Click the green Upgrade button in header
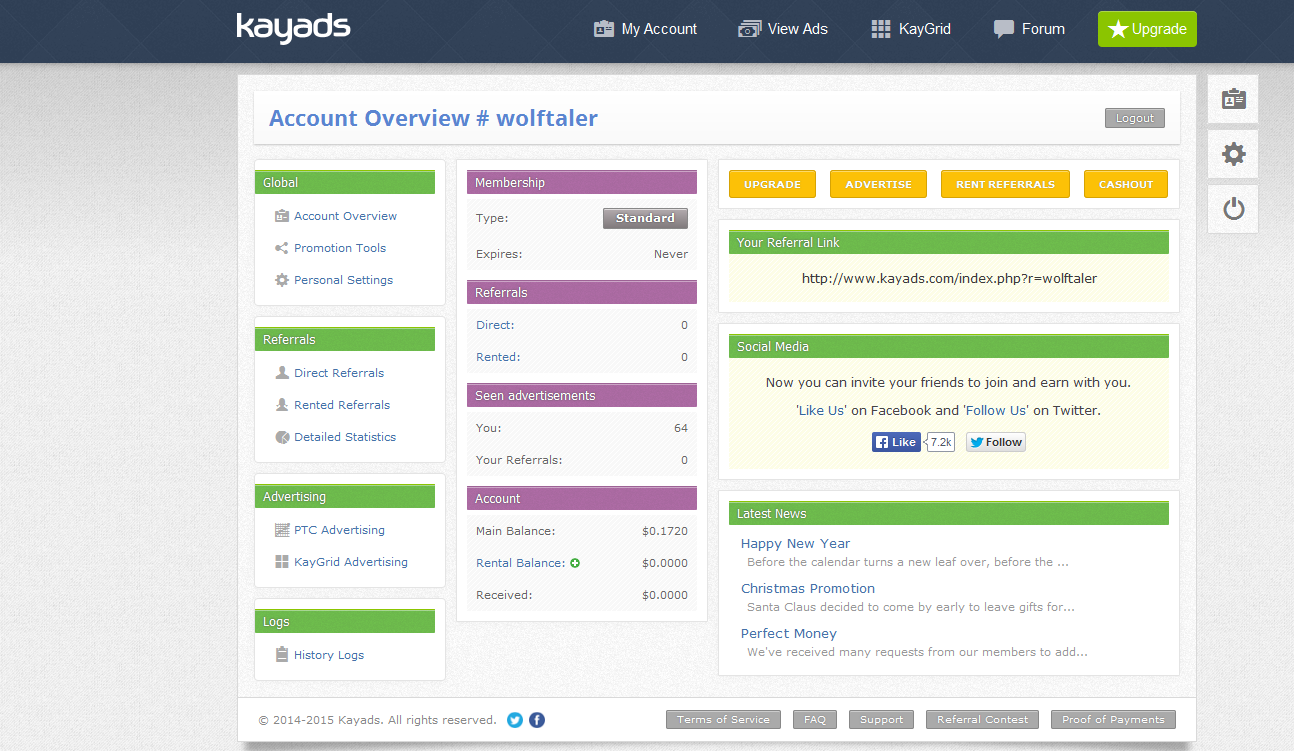Screen dimensions: 1294x751 coord(1147,29)
